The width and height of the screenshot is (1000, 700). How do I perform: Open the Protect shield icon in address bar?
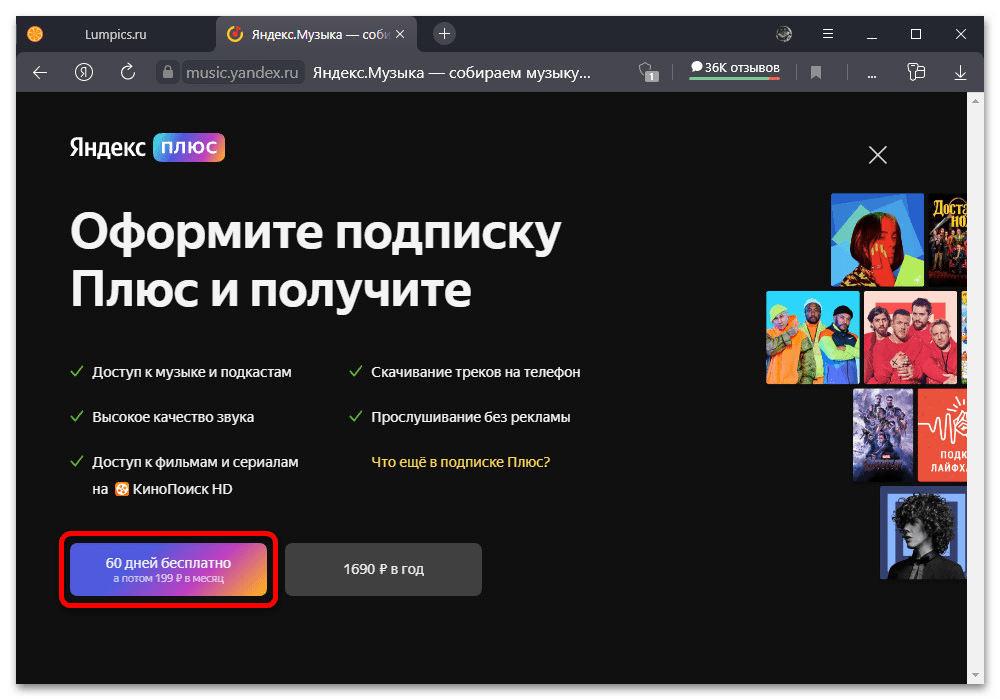649,72
